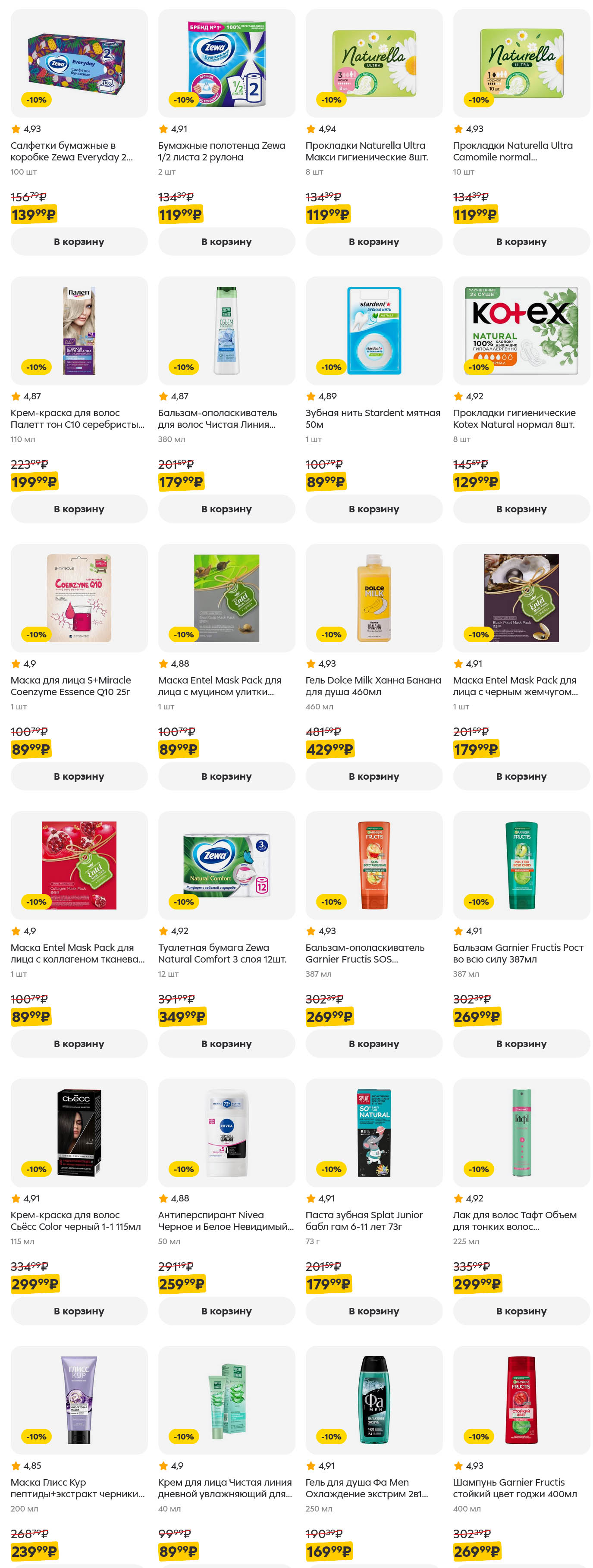Click the -10% badge on Nivea antiperspirant
593x1568 pixels.
pos(184,1169)
